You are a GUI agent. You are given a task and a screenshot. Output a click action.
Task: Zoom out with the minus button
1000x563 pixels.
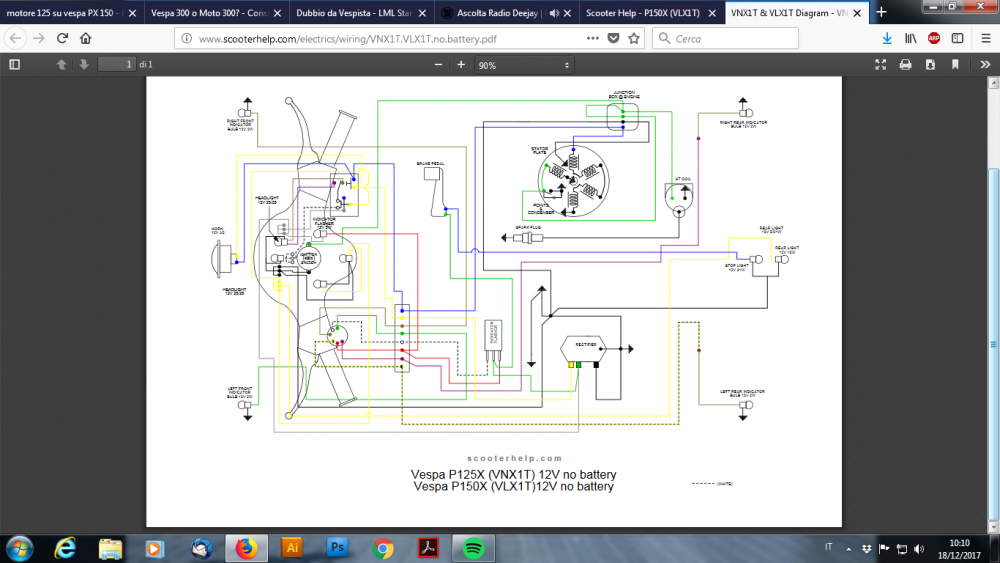pyautogui.click(x=438, y=64)
